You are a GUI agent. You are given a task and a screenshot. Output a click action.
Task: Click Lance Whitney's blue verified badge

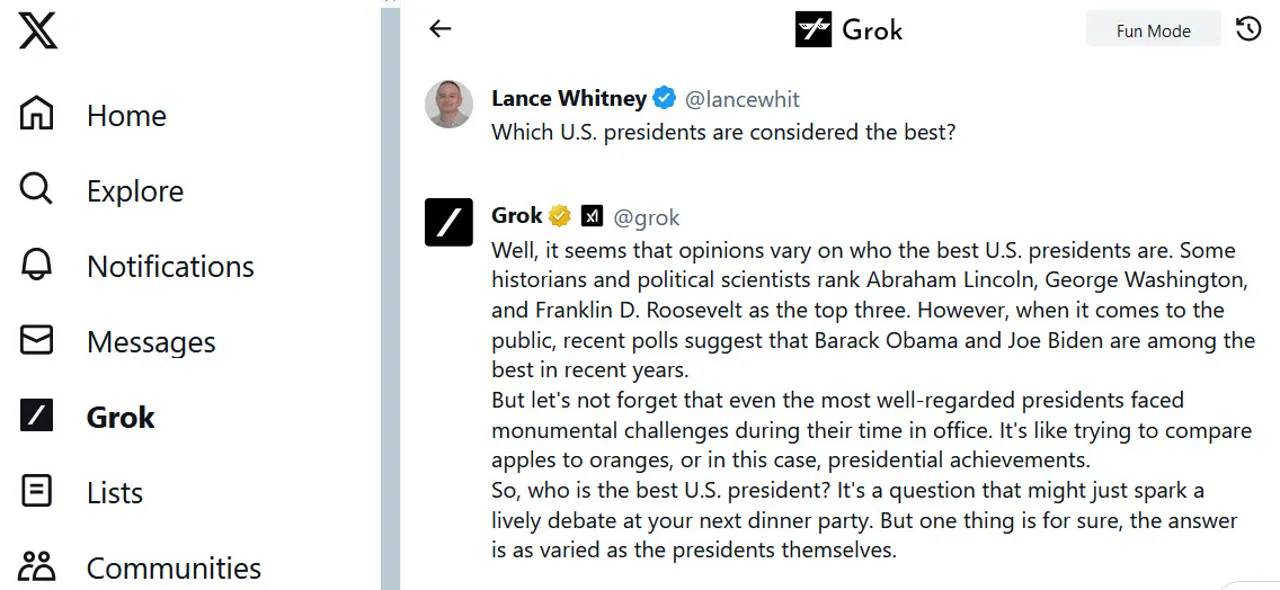click(664, 97)
